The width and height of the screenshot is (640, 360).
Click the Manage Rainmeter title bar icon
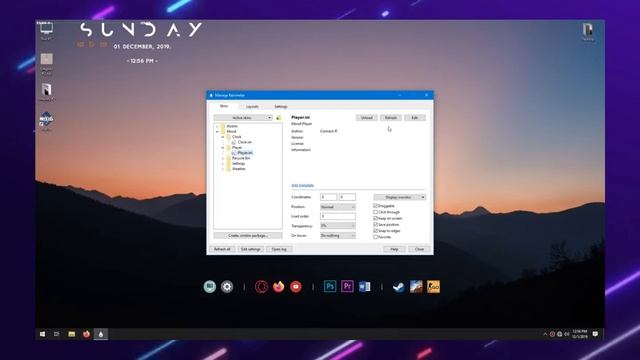[211, 95]
